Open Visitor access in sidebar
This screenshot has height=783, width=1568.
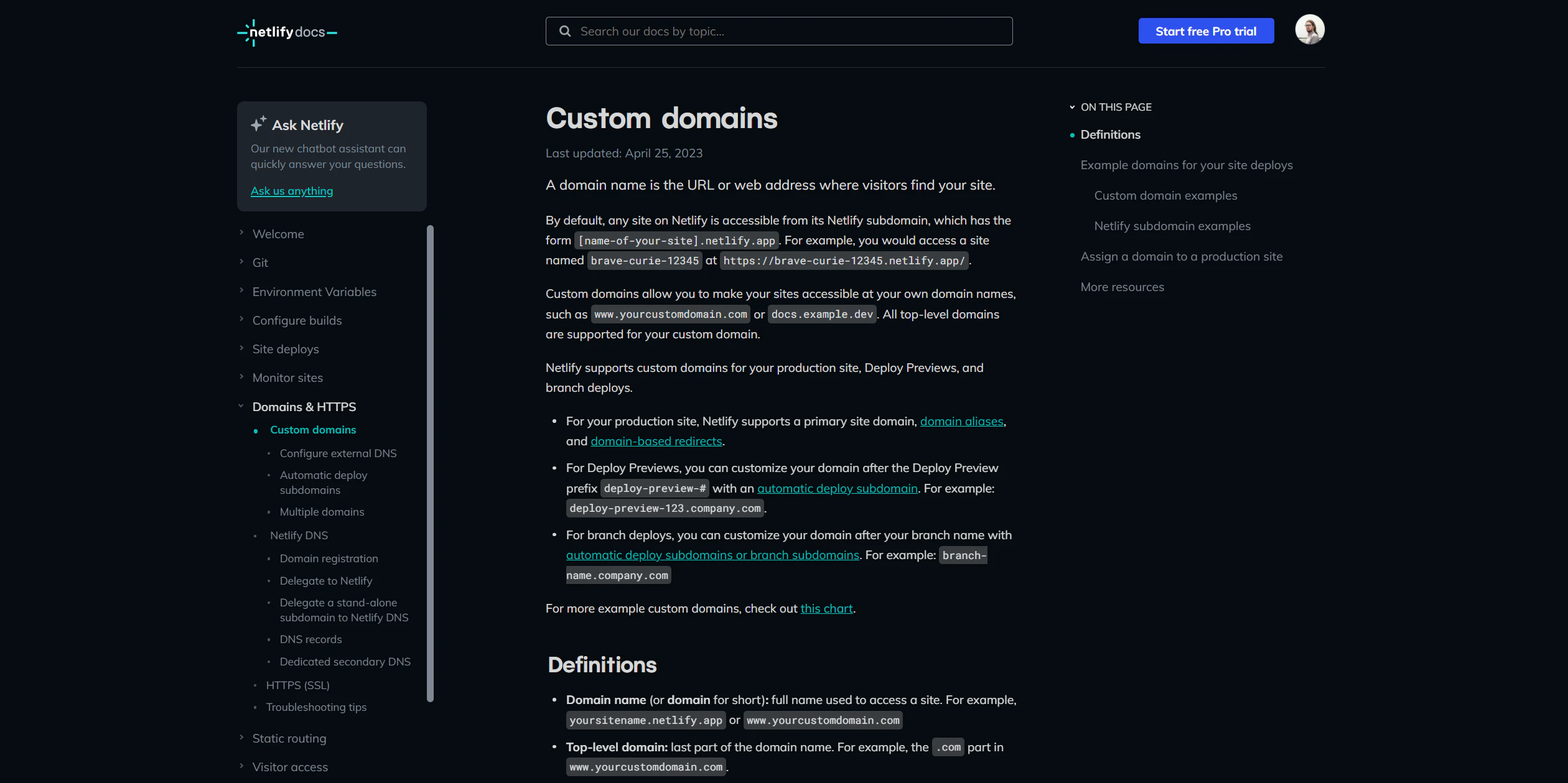pyautogui.click(x=290, y=767)
